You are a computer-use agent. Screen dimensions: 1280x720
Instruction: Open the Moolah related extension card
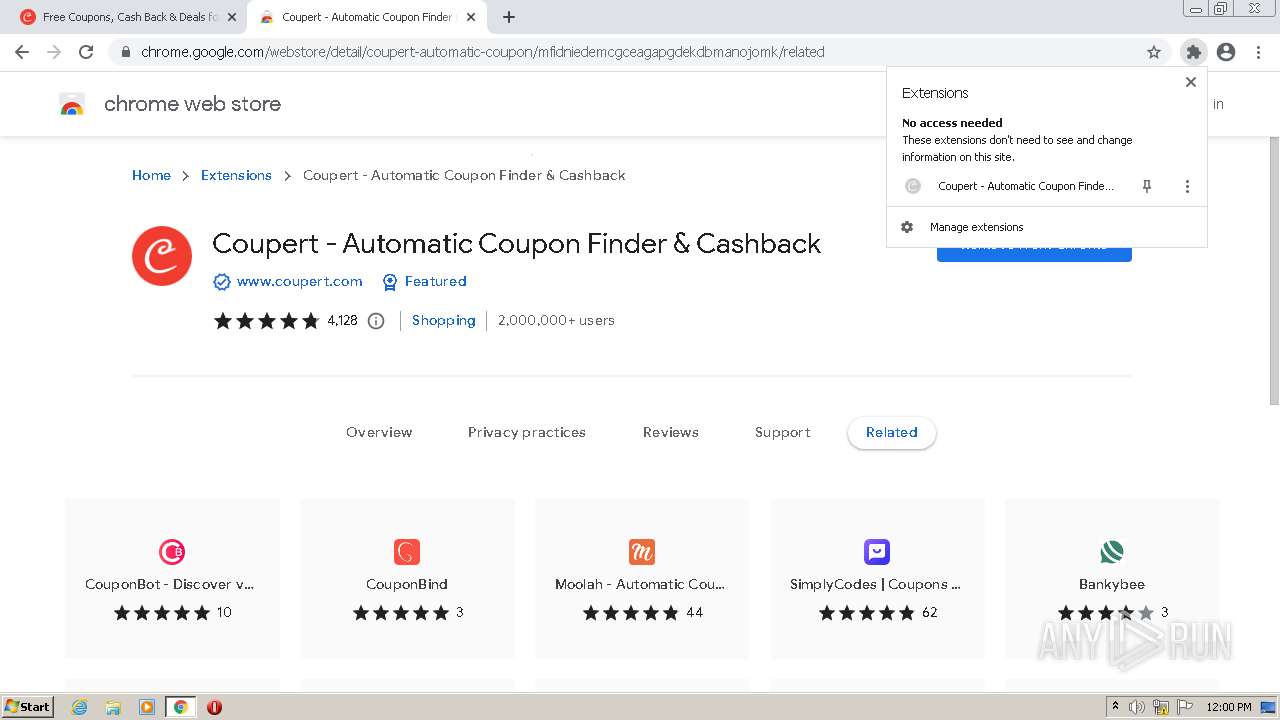tap(642, 578)
